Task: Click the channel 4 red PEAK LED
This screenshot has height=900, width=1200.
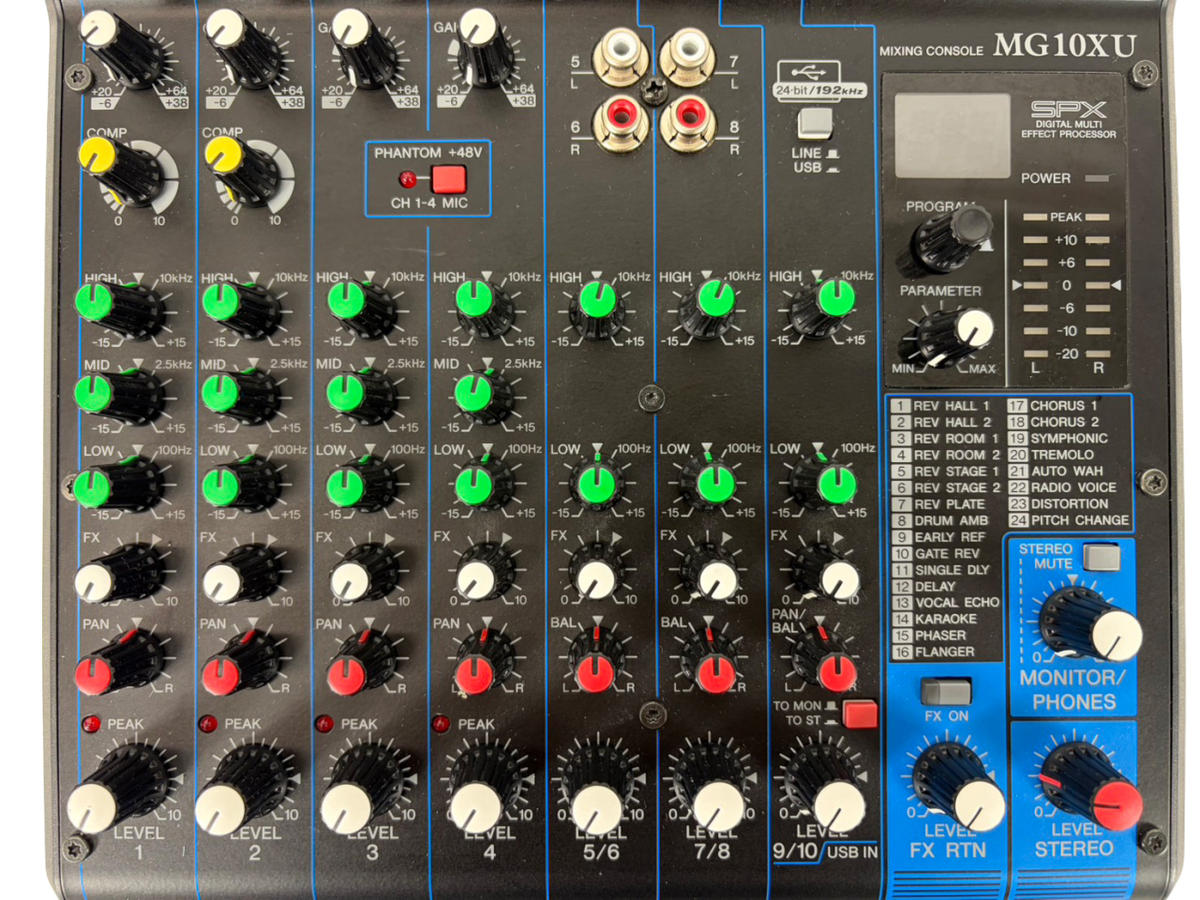Action: (439, 723)
